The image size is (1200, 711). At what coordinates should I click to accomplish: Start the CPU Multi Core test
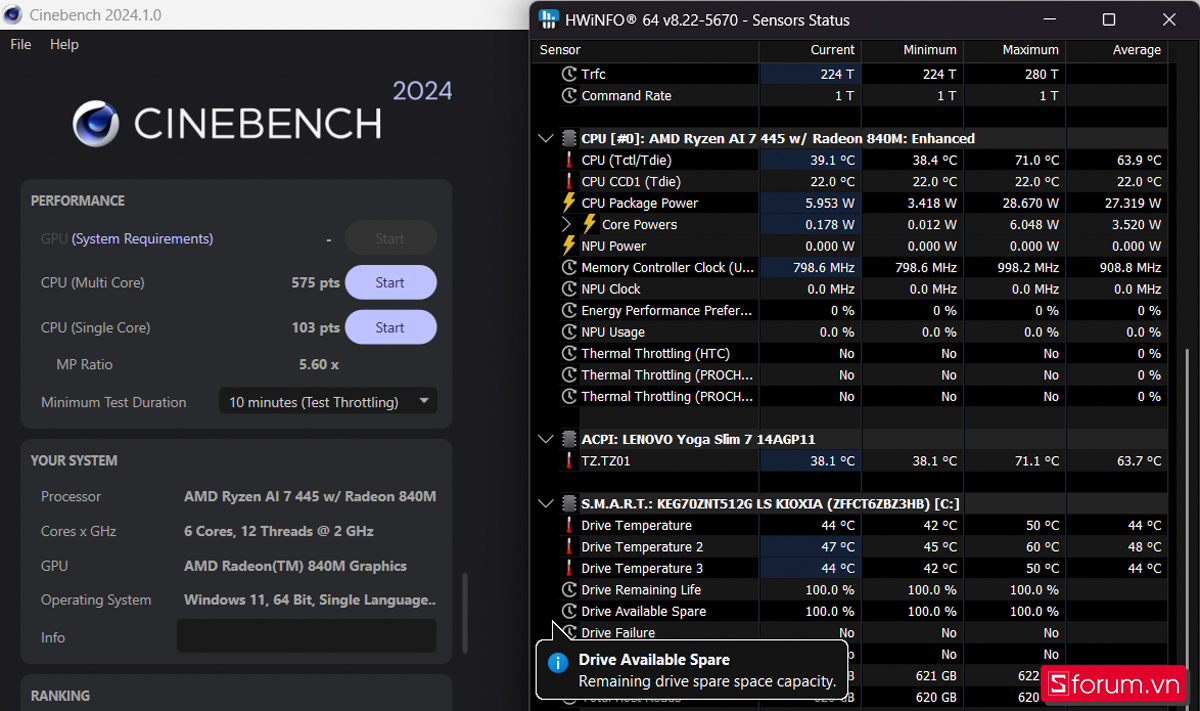(x=390, y=283)
